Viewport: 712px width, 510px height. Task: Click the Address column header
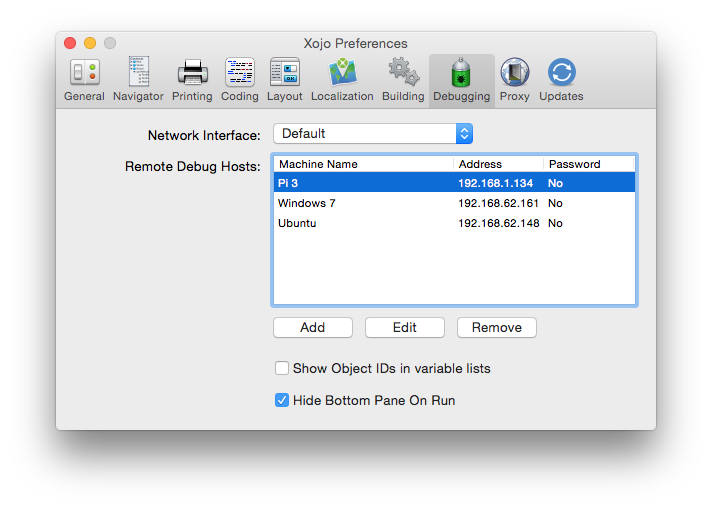tap(498, 164)
